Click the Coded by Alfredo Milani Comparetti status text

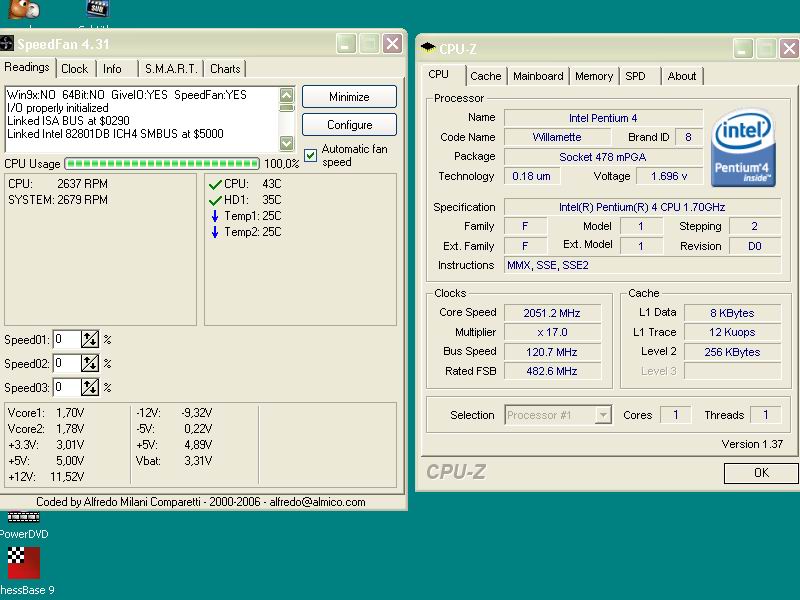pyautogui.click(x=201, y=502)
